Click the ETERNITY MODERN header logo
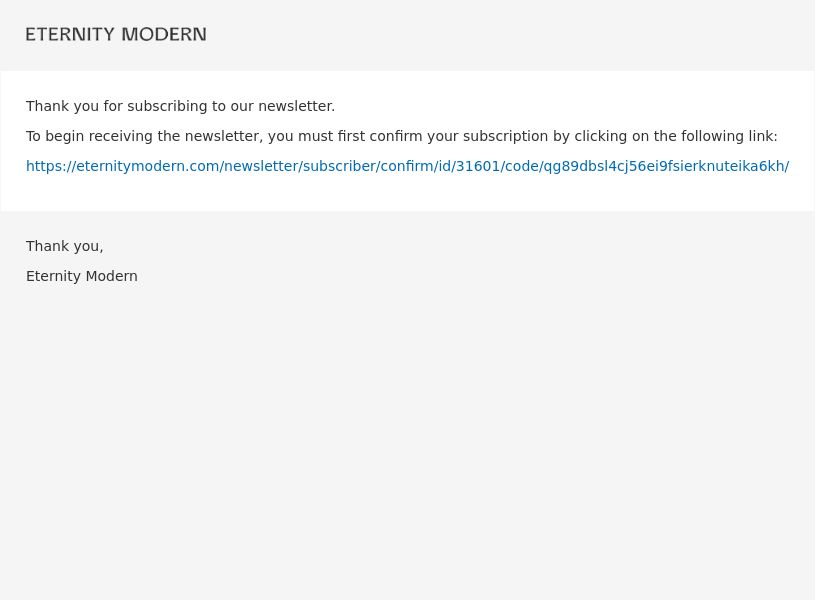This screenshot has height=600, width=815. (116, 34)
